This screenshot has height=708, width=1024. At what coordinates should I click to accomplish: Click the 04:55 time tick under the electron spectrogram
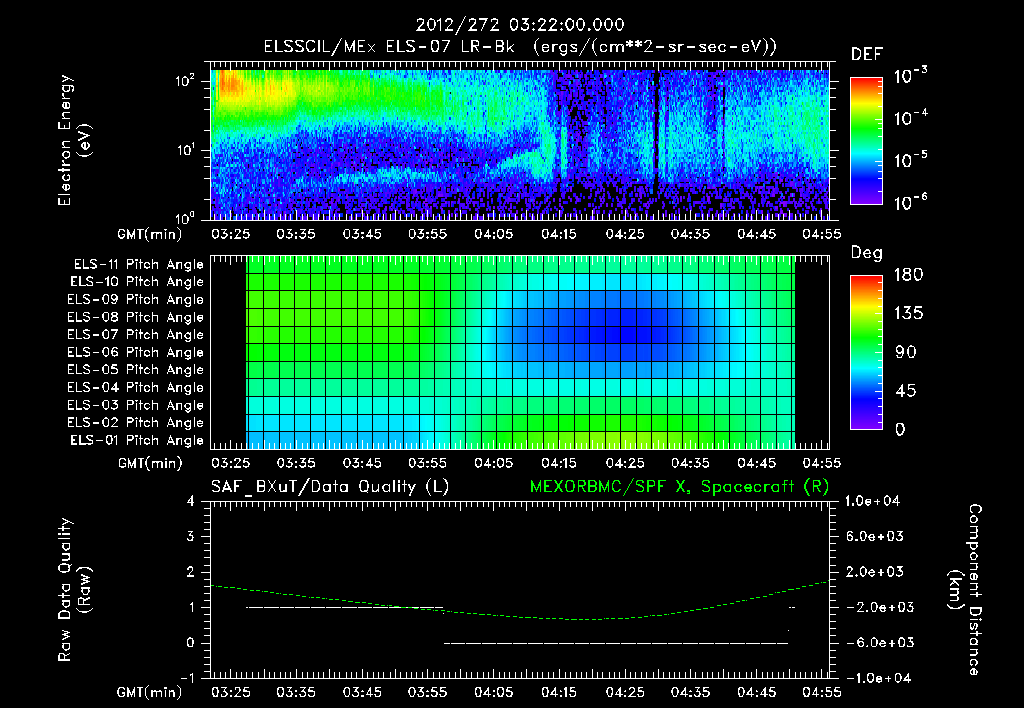(x=822, y=234)
